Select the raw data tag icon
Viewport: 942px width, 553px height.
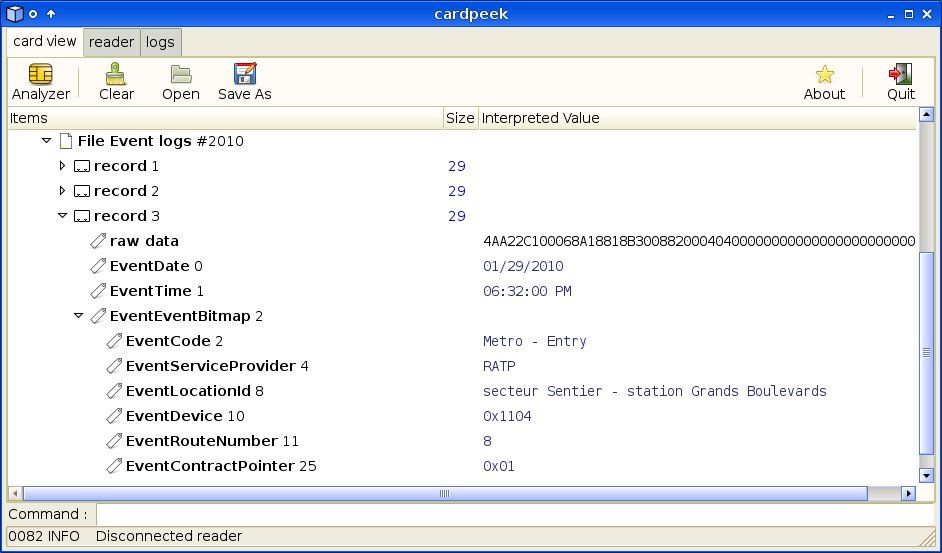[x=98, y=241]
